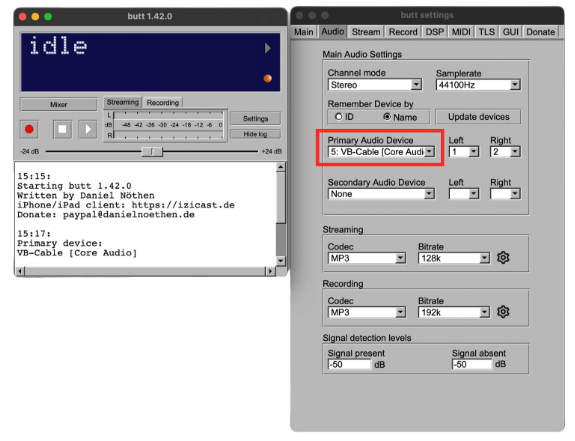Switch to the Record settings tab

[x=403, y=32]
